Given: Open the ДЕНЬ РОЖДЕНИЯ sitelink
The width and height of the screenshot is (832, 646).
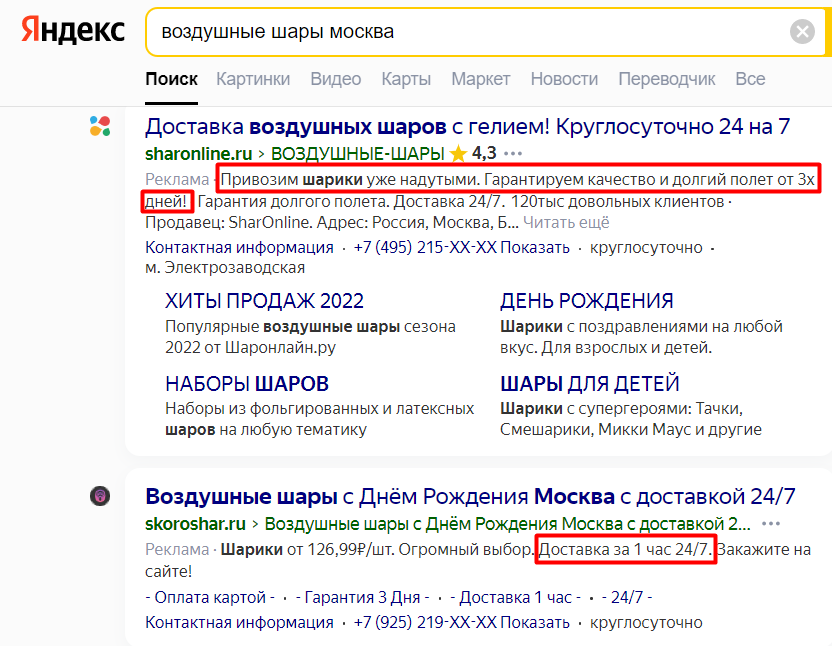Looking at the screenshot, I should (588, 300).
